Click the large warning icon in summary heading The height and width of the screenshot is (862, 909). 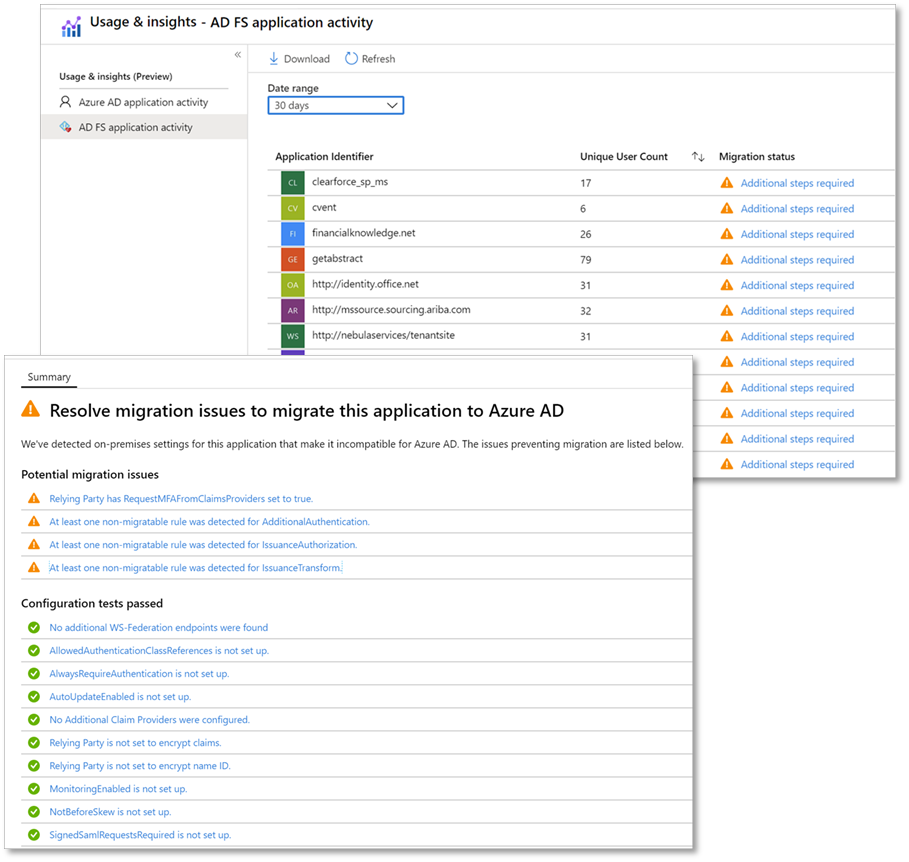(31, 409)
